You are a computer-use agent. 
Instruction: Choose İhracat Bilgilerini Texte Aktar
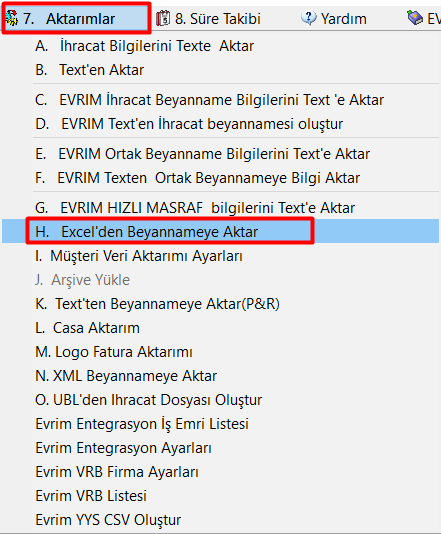(220, 46)
